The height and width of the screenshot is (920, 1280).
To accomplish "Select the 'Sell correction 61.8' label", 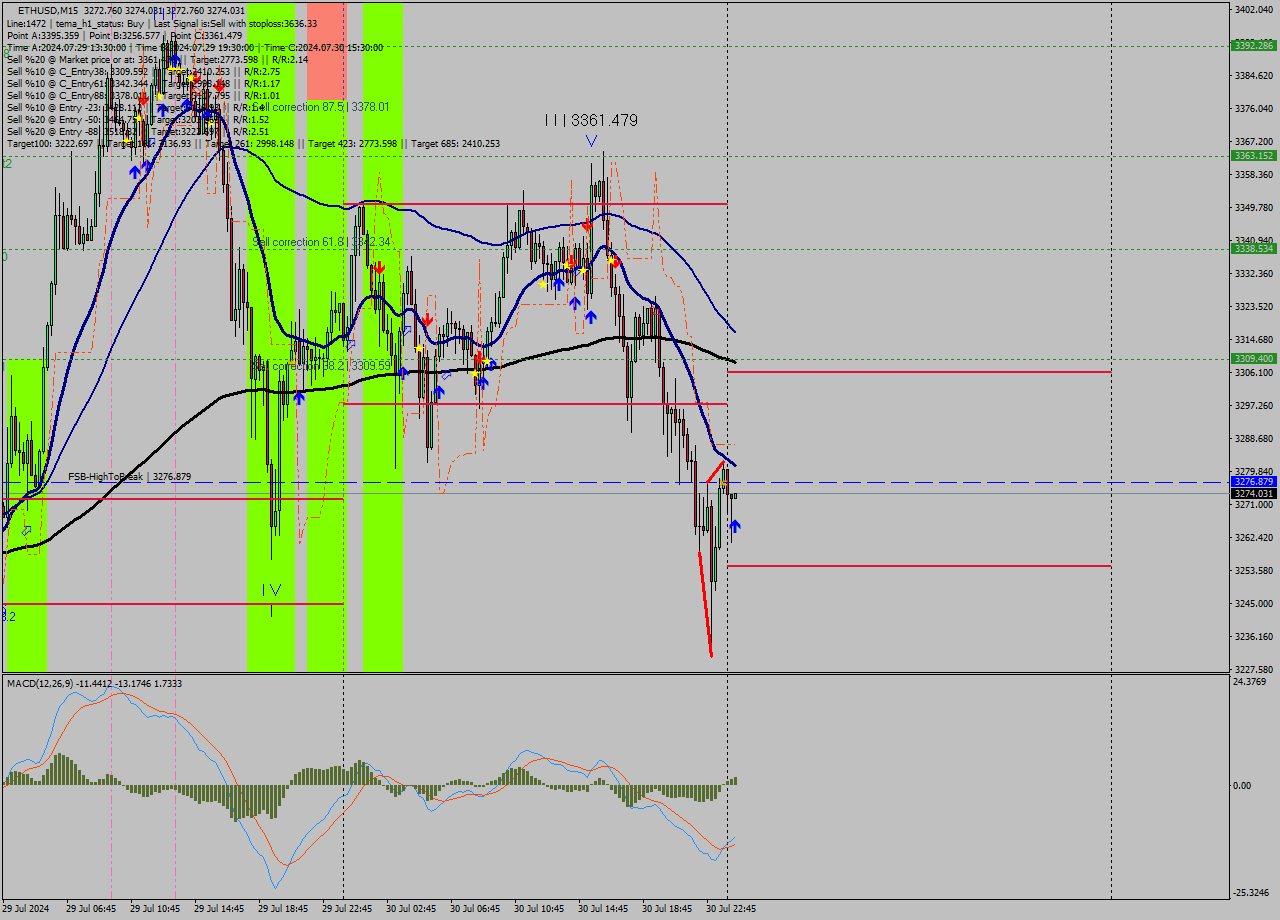I will pyautogui.click(x=322, y=242).
